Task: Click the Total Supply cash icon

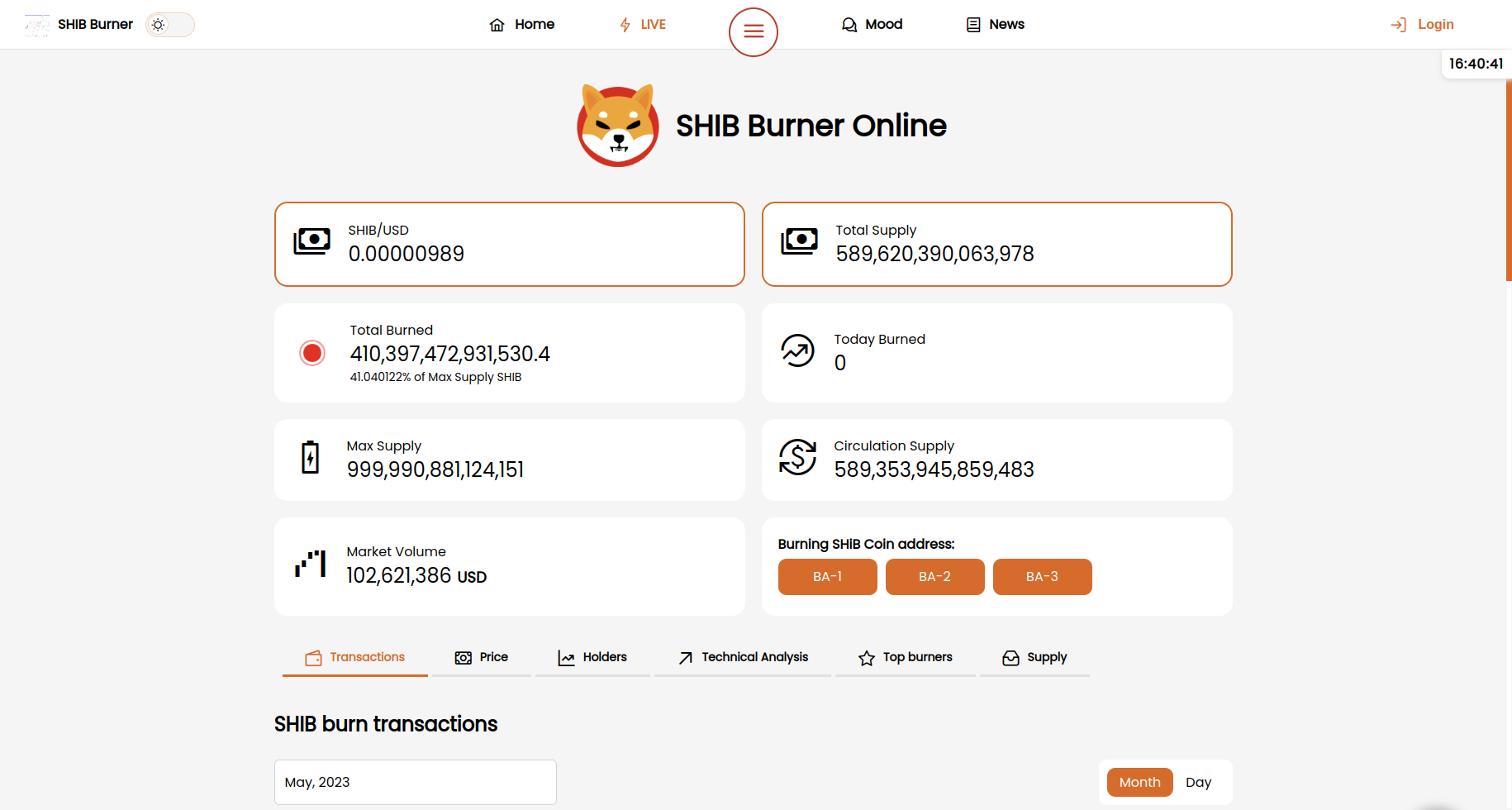Action: pyautogui.click(x=799, y=241)
